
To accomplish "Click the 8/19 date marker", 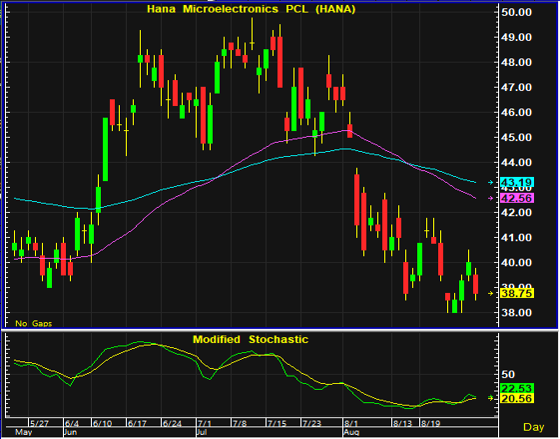I will point(430,424).
